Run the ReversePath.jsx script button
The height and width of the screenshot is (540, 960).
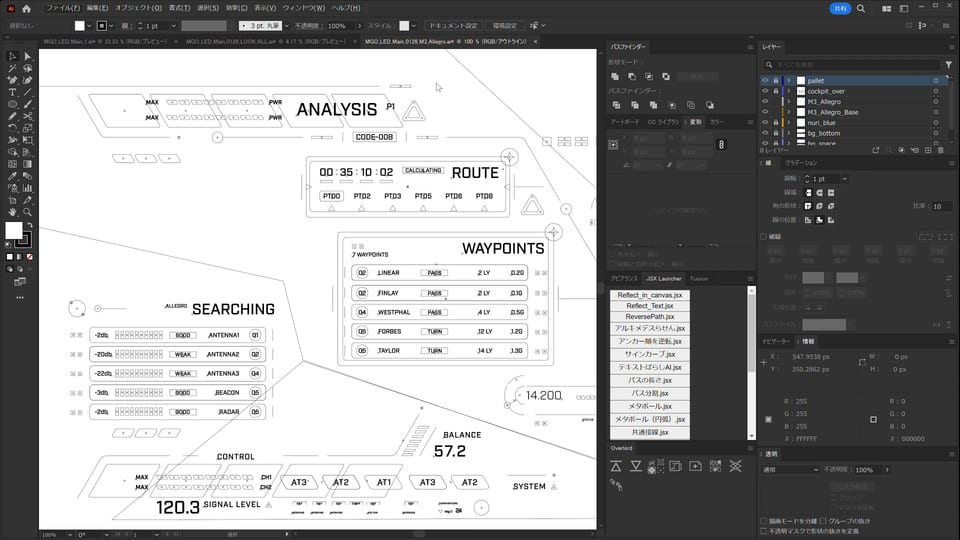[x=649, y=317]
